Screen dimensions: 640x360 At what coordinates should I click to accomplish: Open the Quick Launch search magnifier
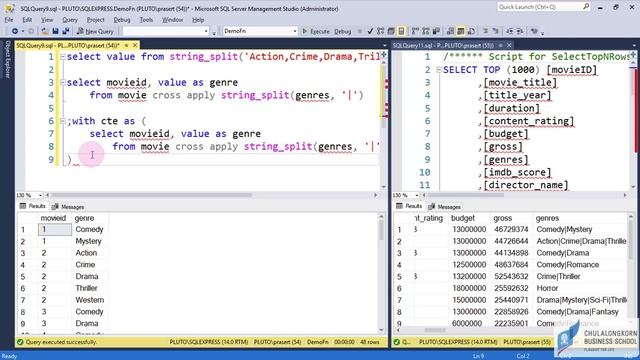tap(586, 7)
